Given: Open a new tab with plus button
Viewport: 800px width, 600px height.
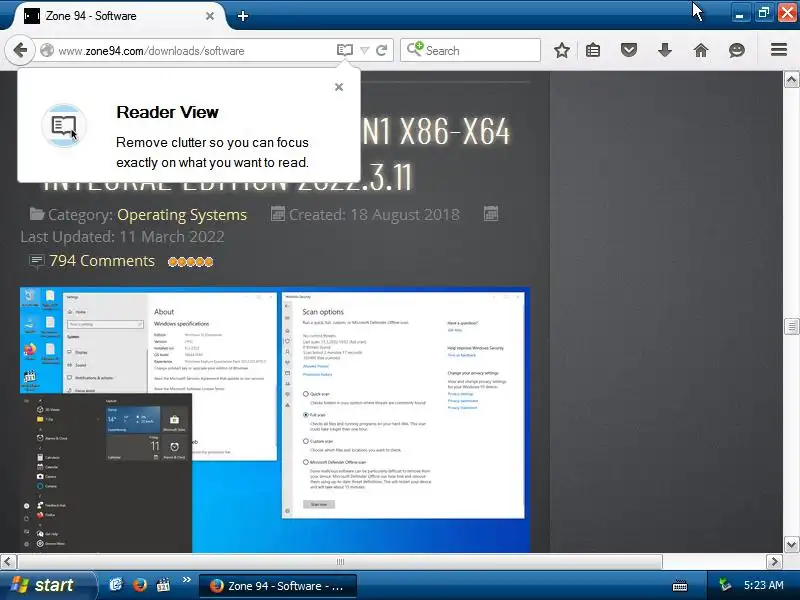Looking at the screenshot, I should pyautogui.click(x=243, y=16).
